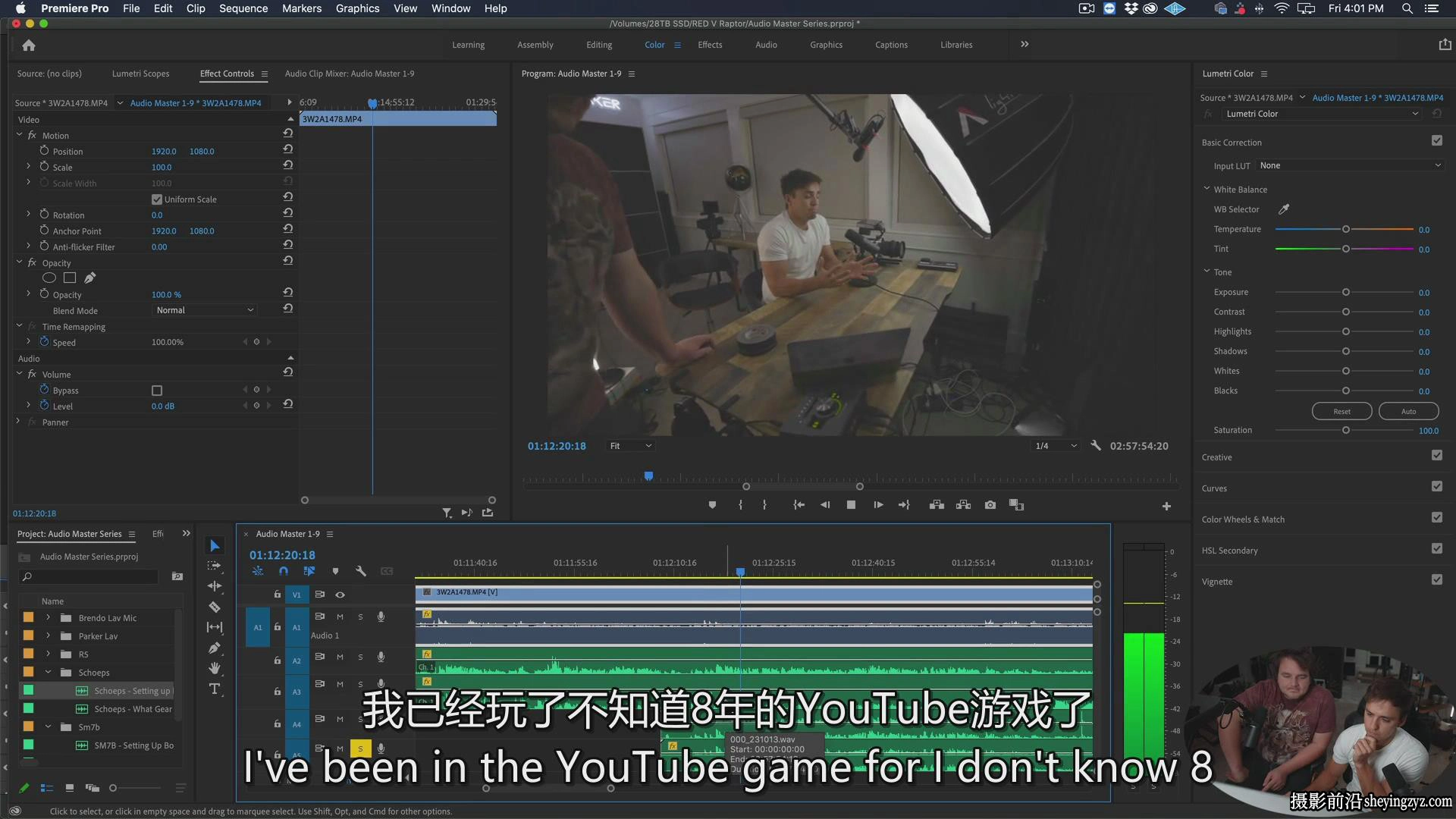
Task: Create ellipse opacity mask
Action: click(x=49, y=278)
